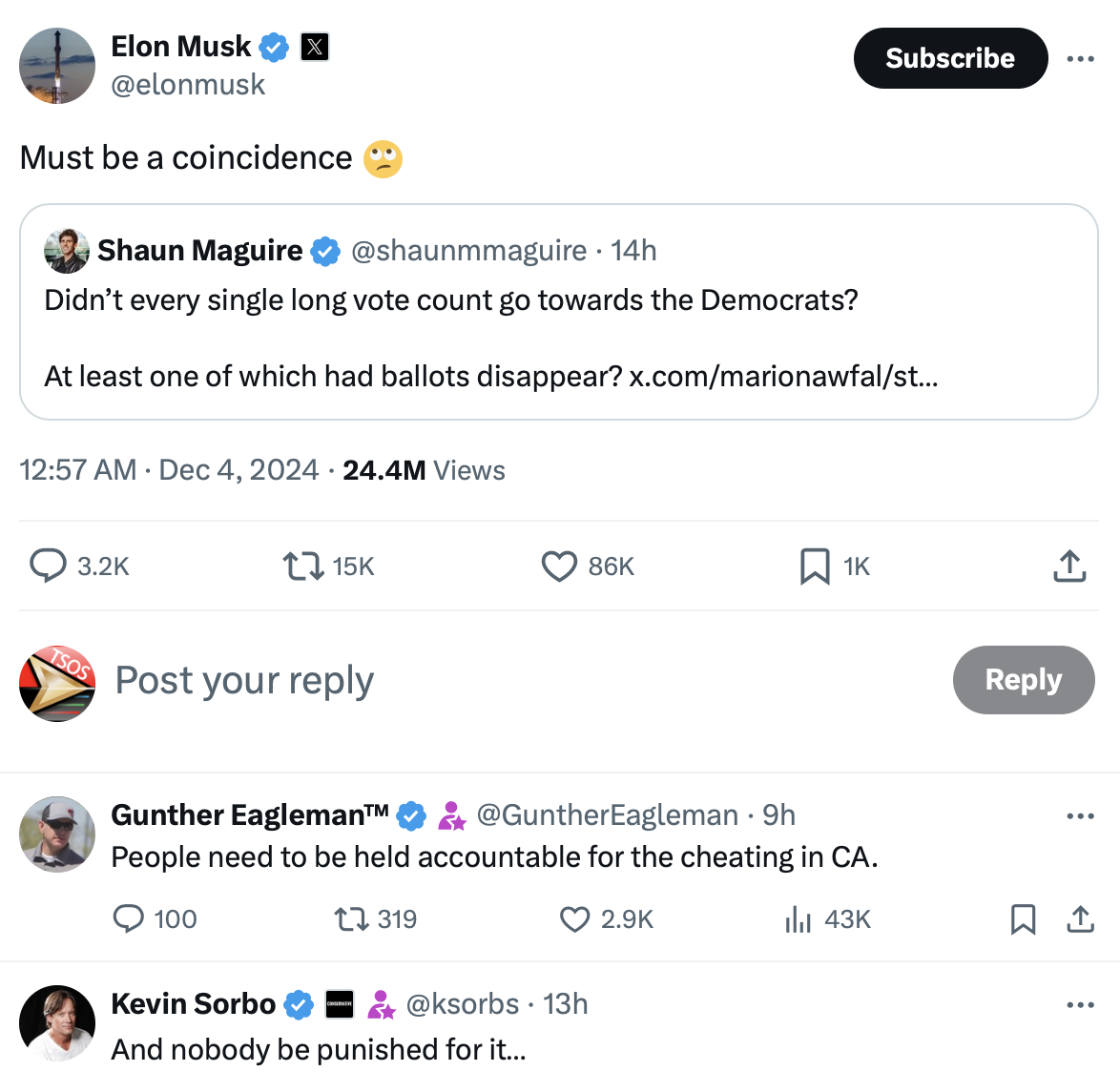1120x1092 pixels.
Task: Open more options on Elon Musk's post
Action: click(1080, 59)
